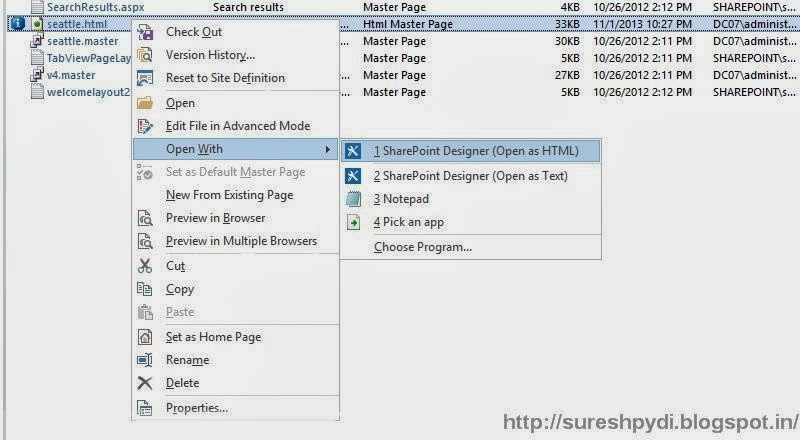Click the Set as Home Page icon
This screenshot has height=440, width=800.
coord(145,337)
